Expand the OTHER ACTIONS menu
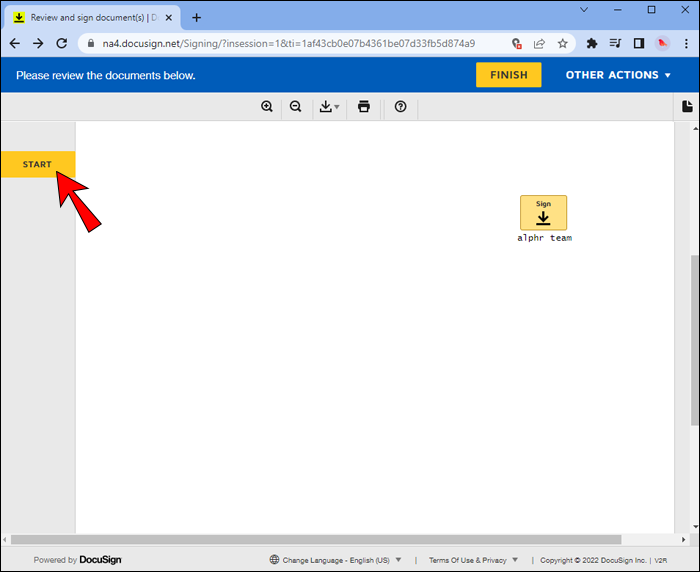This screenshot has height=572, width=700. tap(618, 75)
